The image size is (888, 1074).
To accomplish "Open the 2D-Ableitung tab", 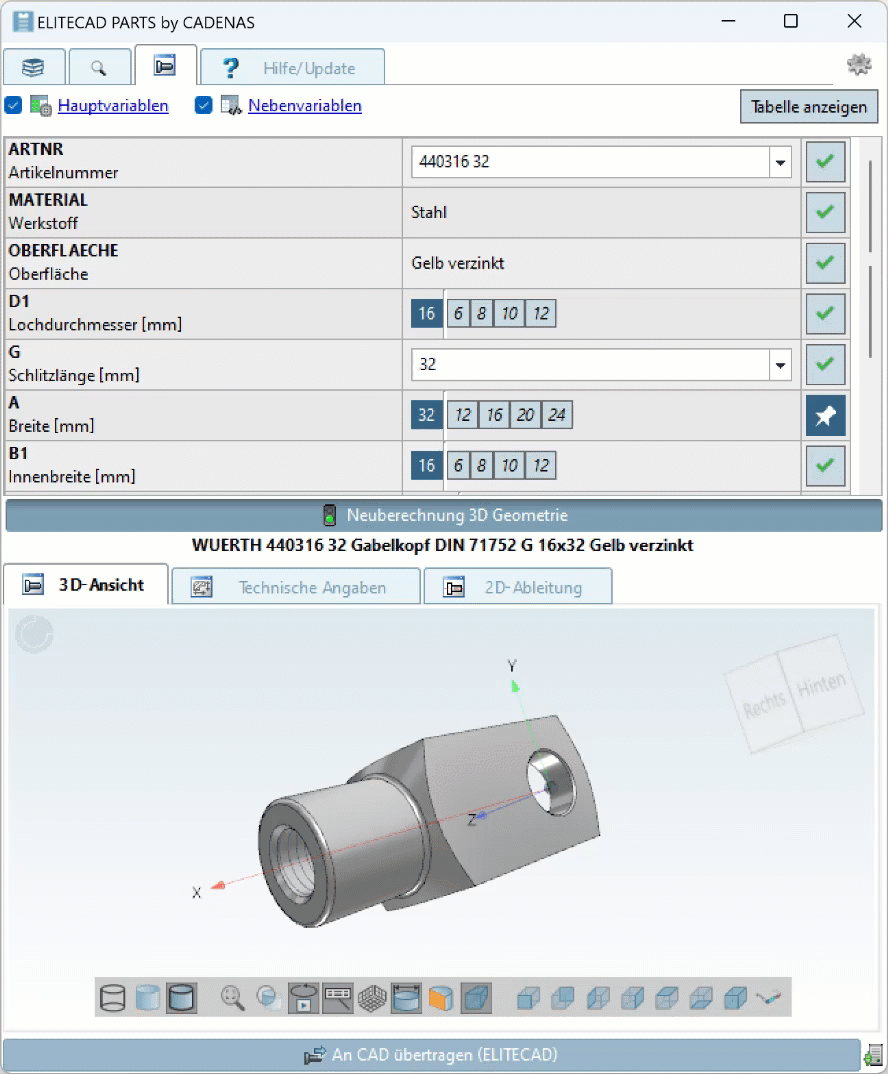I will [x=517, y=586].
